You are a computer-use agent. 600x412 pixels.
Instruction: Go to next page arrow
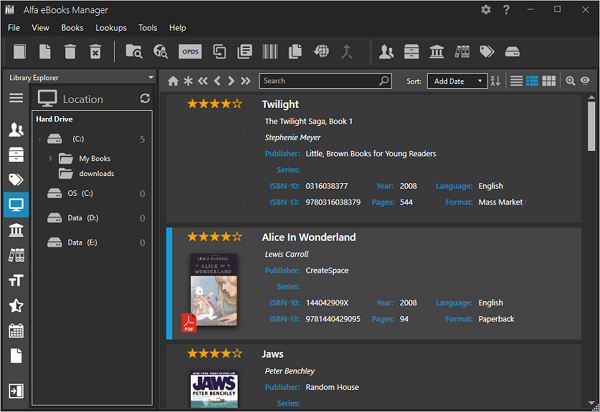231,81
